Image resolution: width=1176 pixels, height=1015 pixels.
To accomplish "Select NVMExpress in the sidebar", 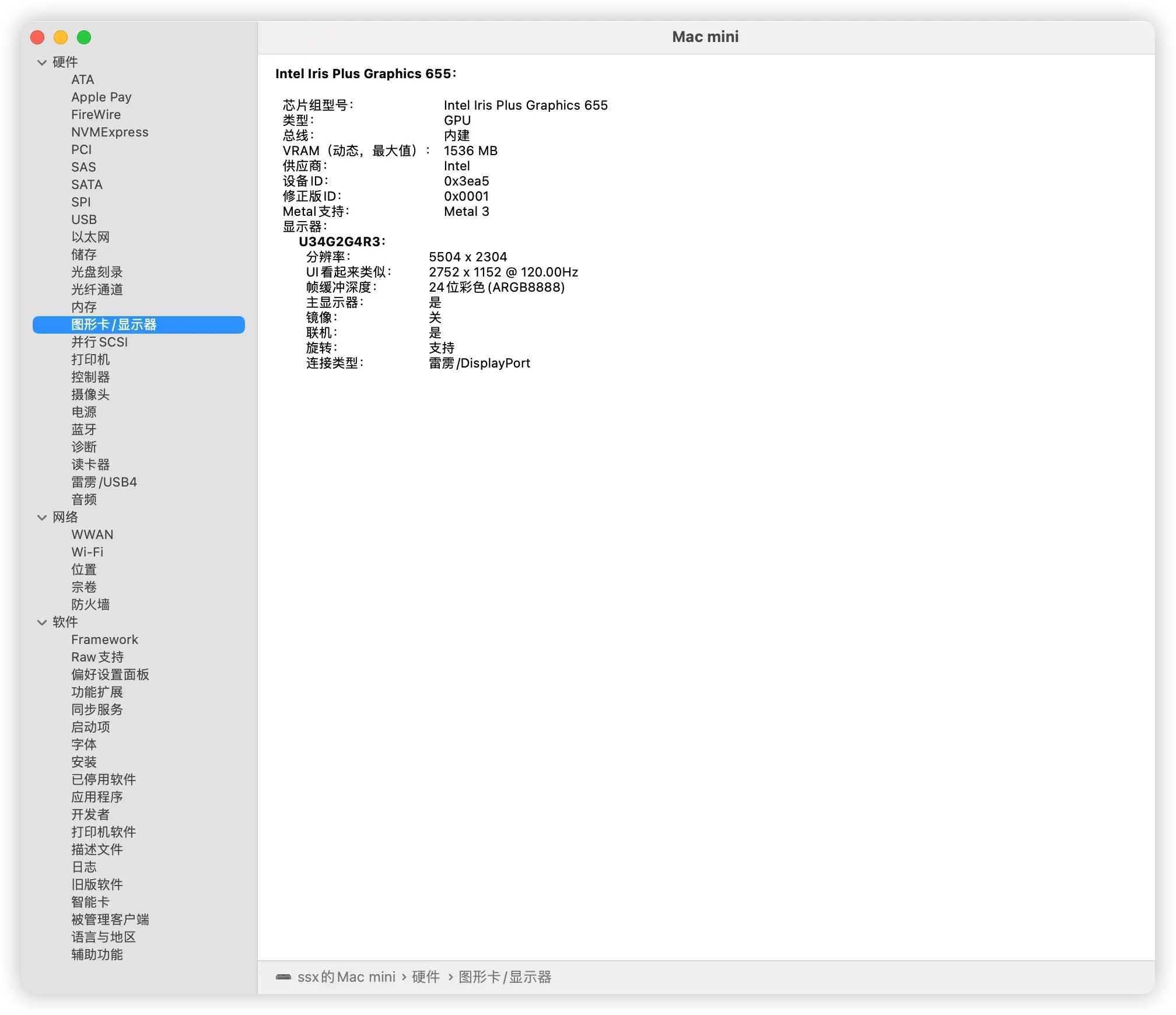I will click(x=110, y=132).
